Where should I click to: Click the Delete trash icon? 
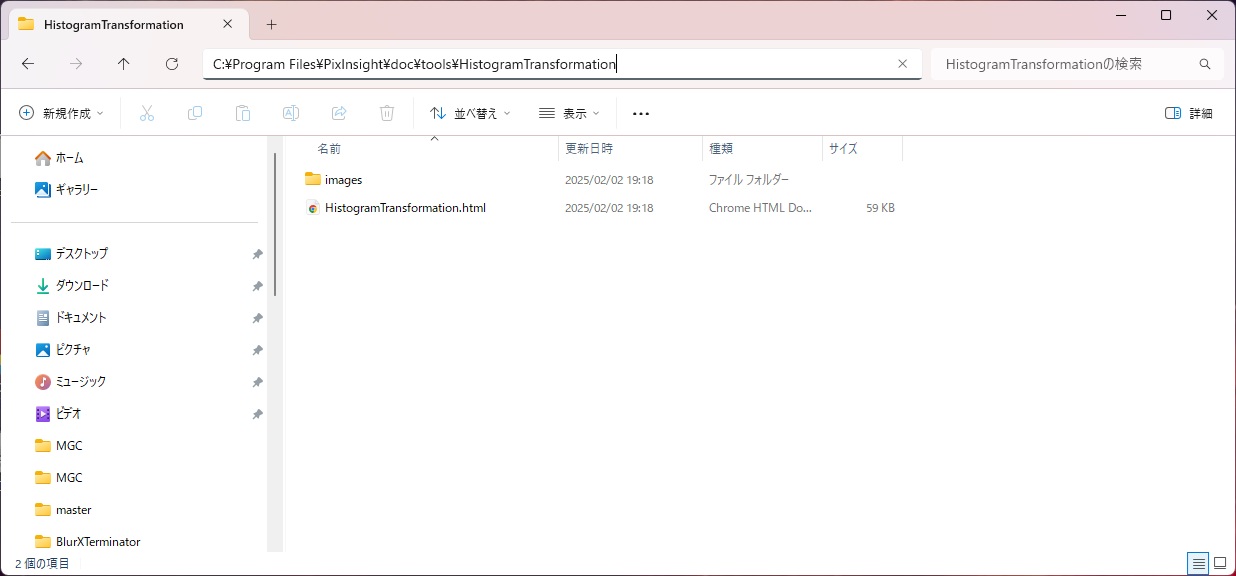point(387,113)
